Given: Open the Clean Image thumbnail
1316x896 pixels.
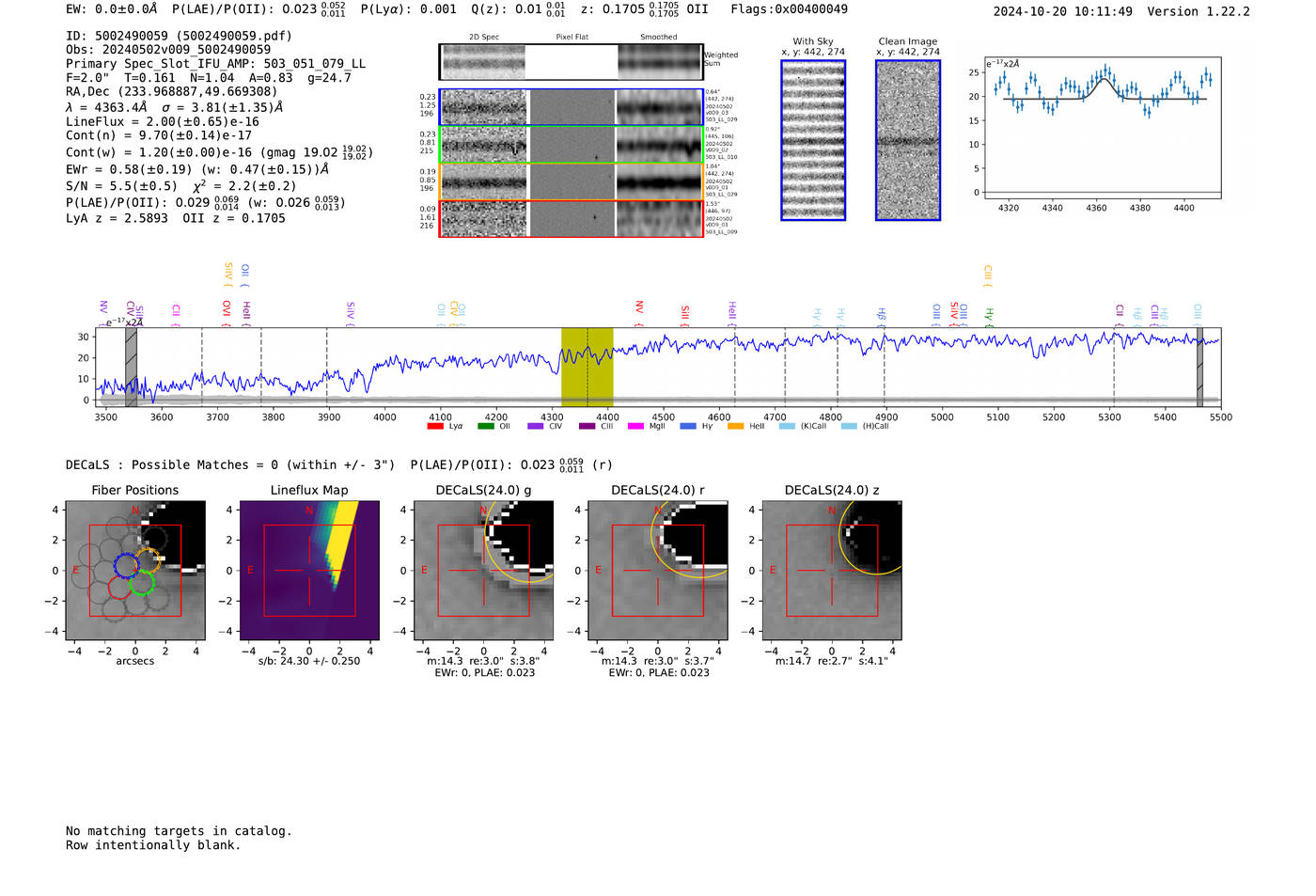Looking at the screenshot, I should 908,140.
